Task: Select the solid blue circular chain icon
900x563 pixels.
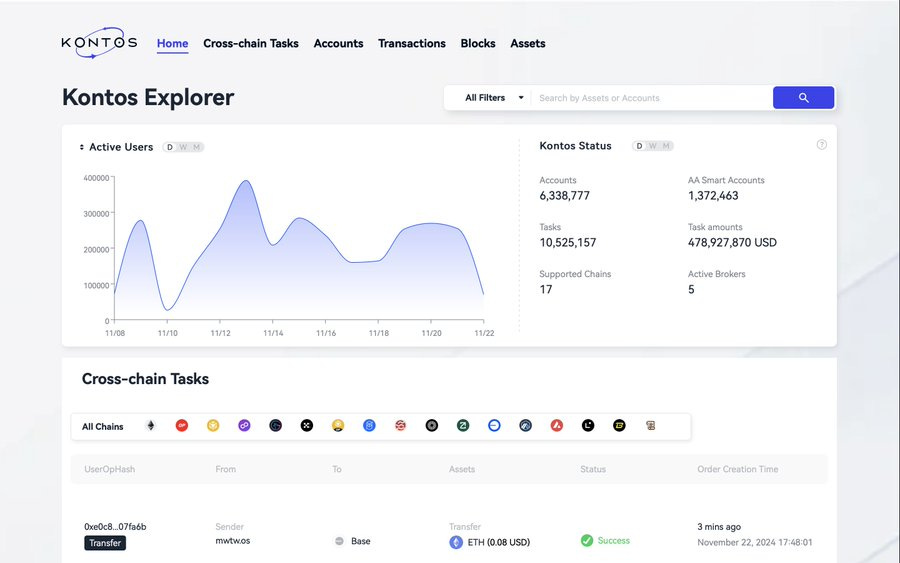Action: tap(369, 426)
